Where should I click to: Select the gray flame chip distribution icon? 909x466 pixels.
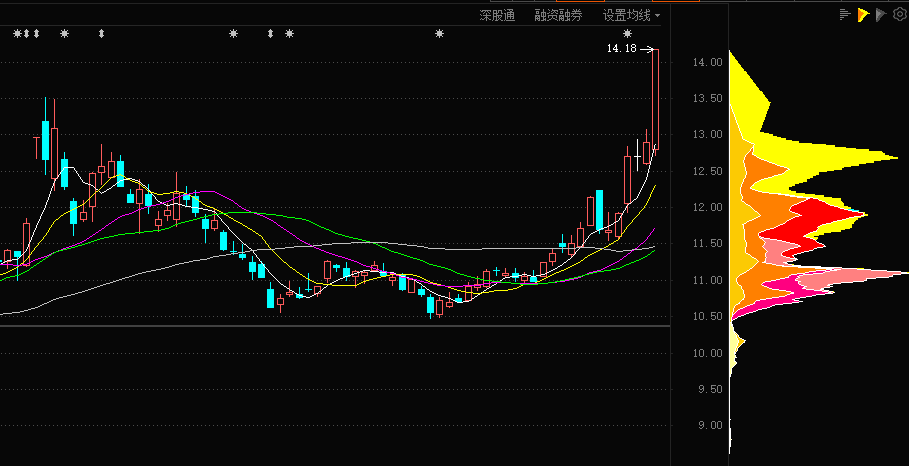[881, 14]
